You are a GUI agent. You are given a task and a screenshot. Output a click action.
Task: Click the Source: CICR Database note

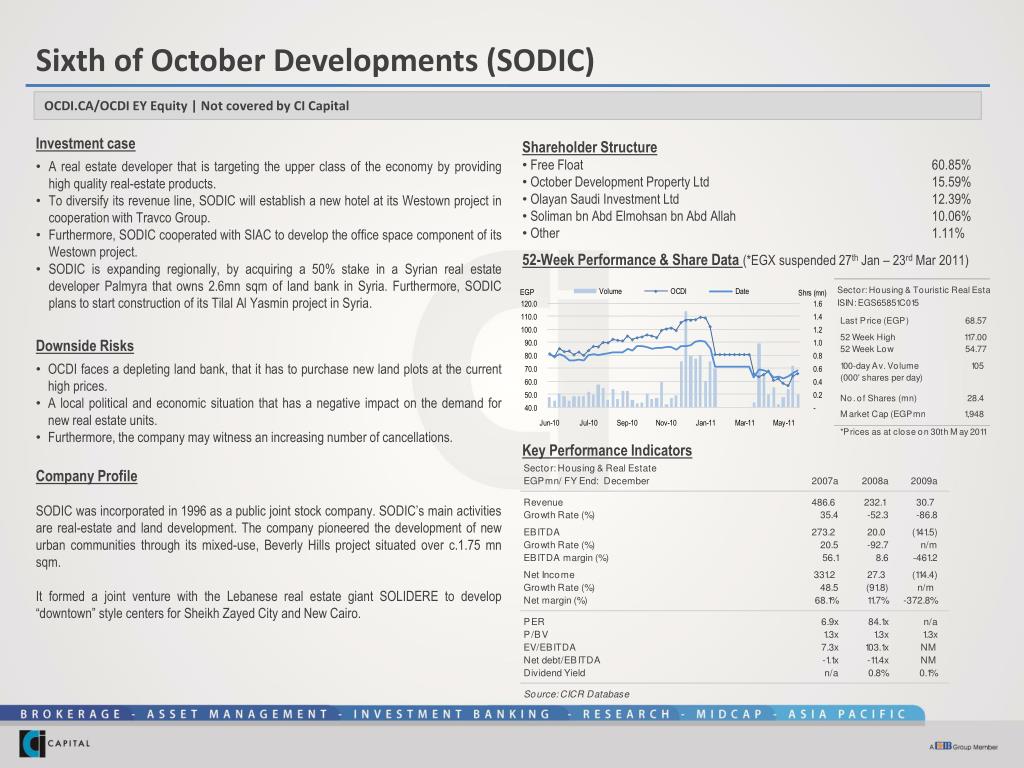pos(576,694)
